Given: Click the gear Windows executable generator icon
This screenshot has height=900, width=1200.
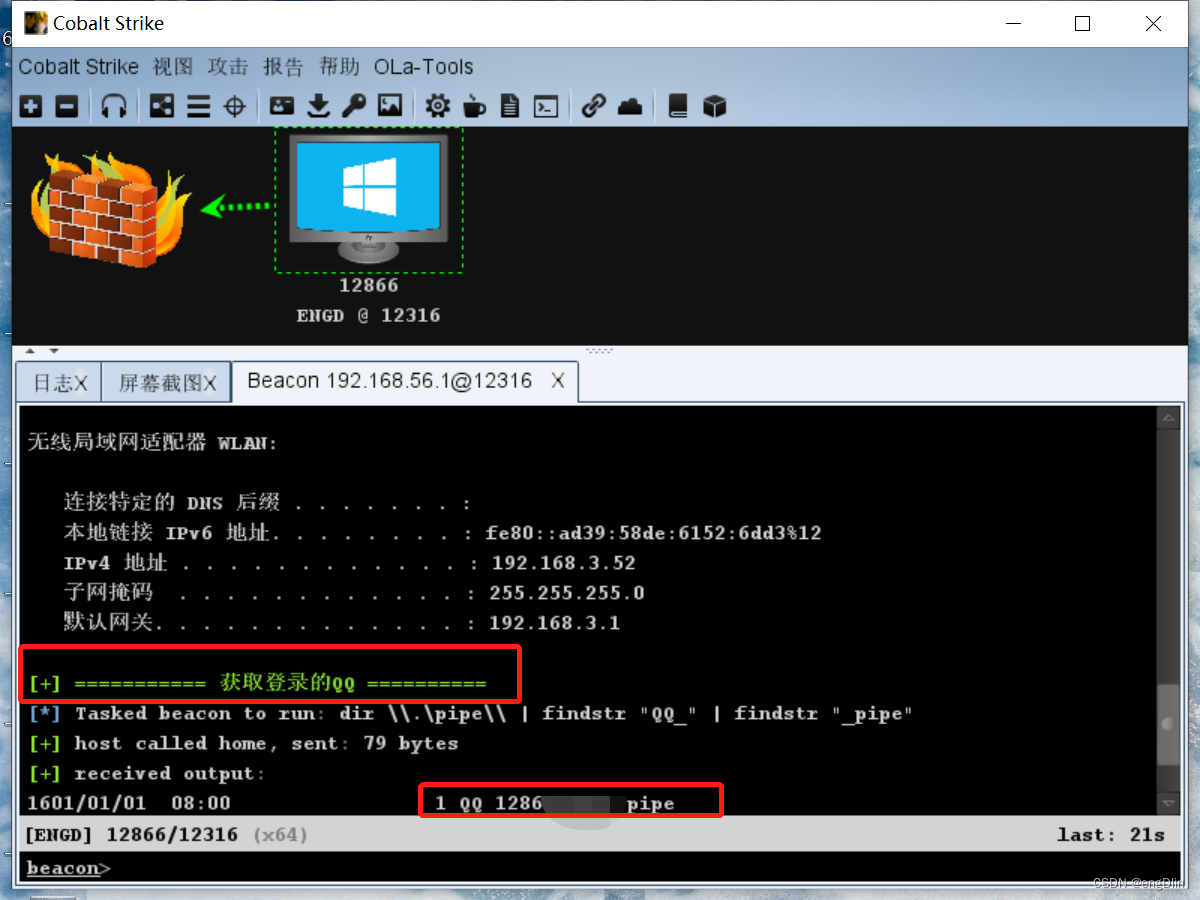Looking at the screenshot, I should (x=438, y=106).
